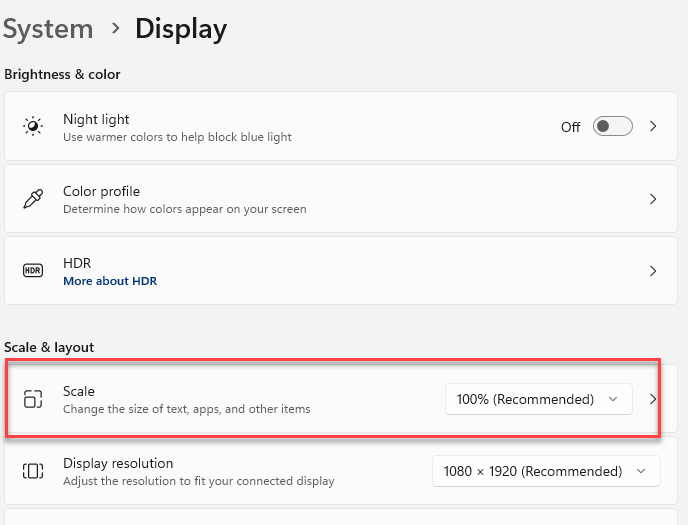This screenshot has height=525, width=688.
Task: Click the HDR badge icon
Action: 33,271
